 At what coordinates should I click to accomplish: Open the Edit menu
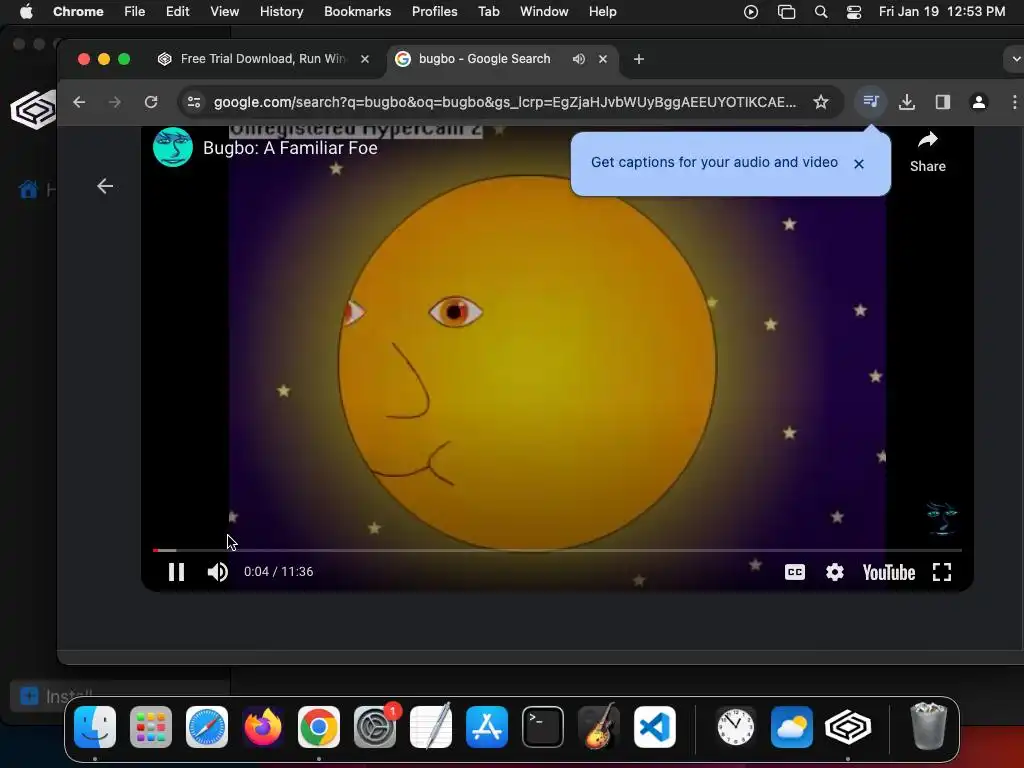pyautogui.click(x=177, y=11)
